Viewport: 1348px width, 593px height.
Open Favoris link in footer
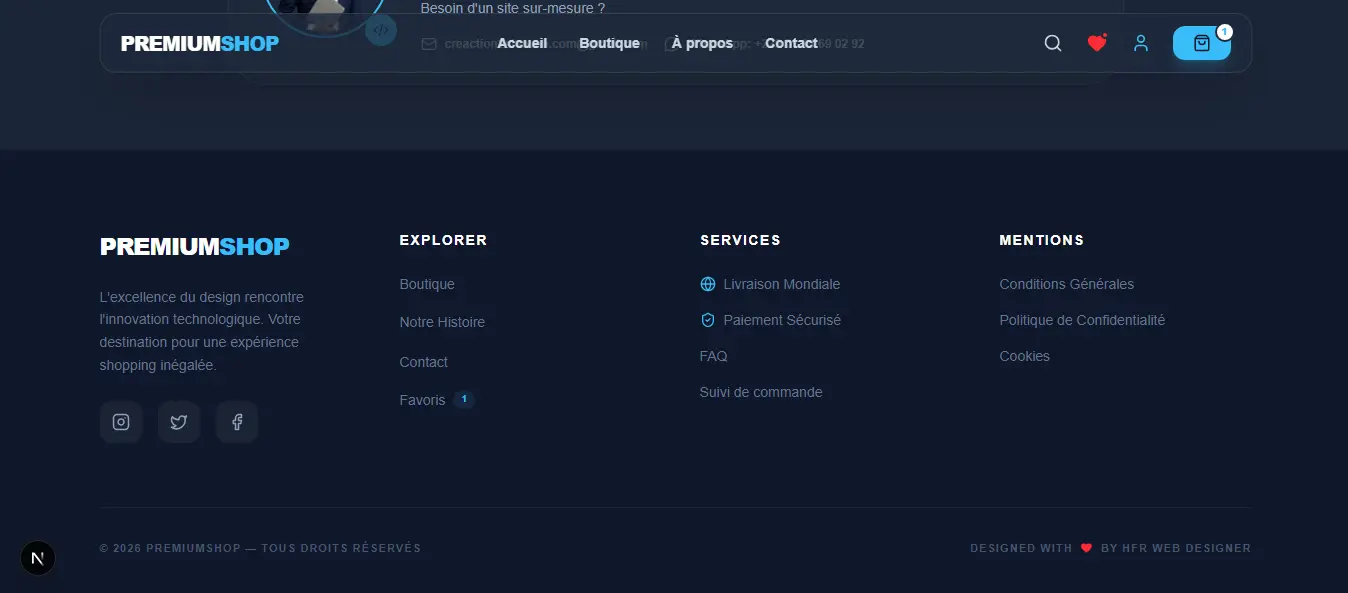pyautogui.click(x=422, y=400)
